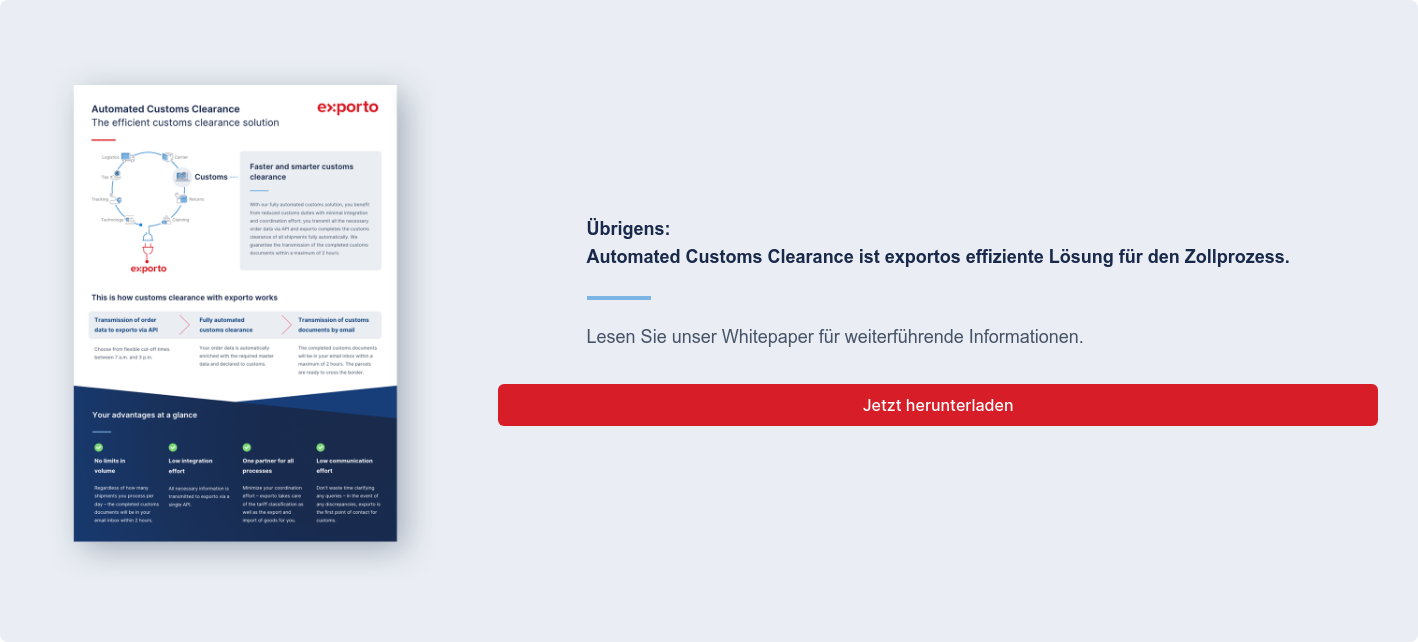Click the Customs icon in the circular diagram

point(182,176)
